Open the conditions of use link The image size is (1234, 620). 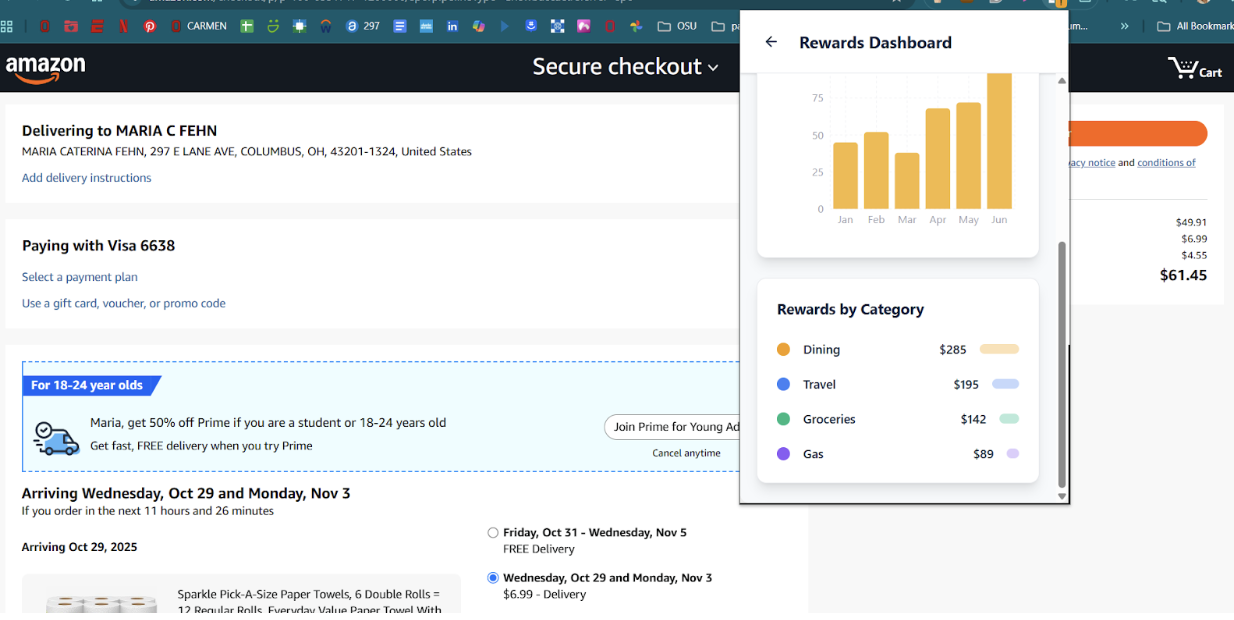(1166, 162)
